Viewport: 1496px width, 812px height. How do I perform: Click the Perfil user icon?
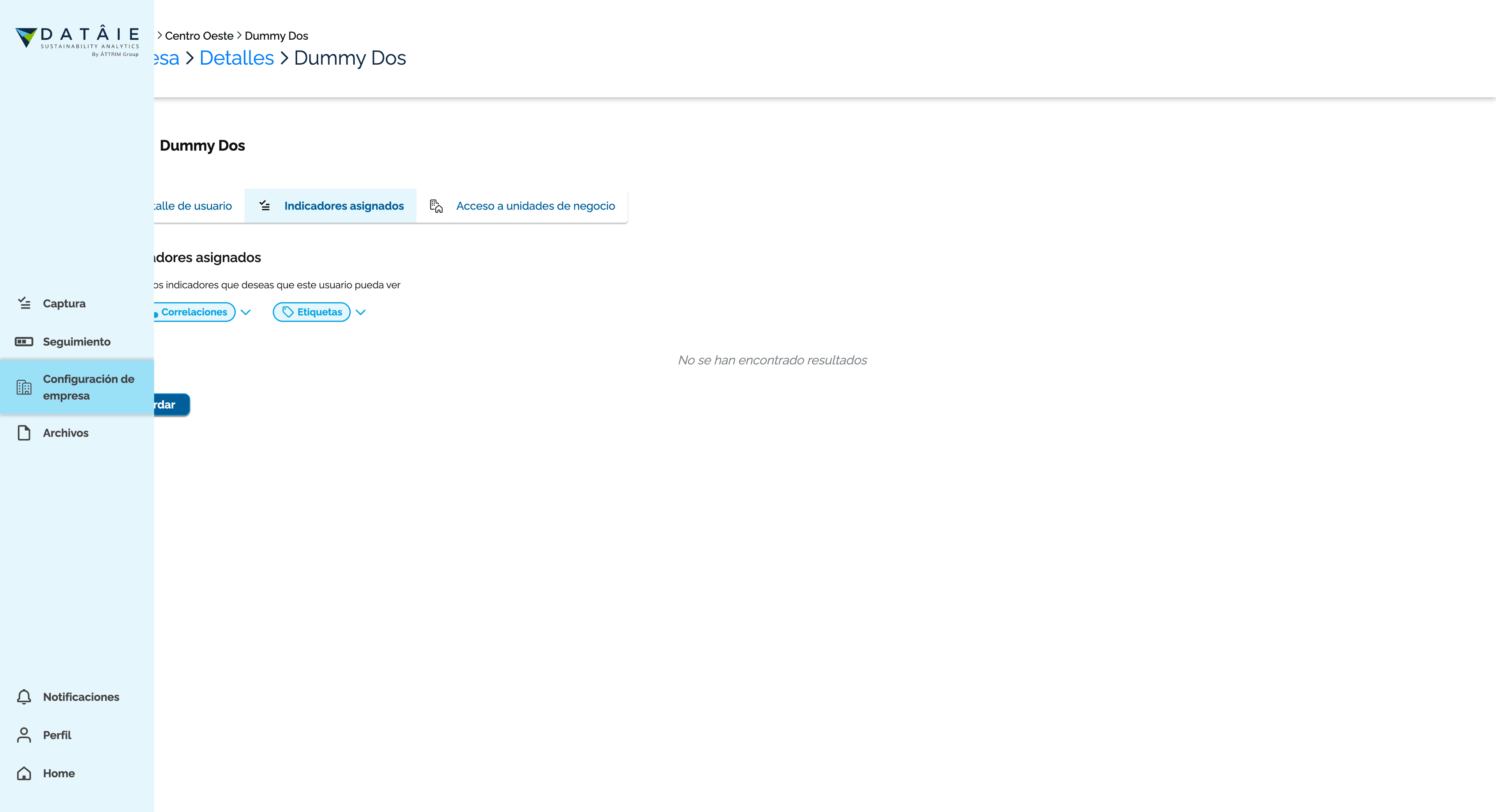pos(24,735)
